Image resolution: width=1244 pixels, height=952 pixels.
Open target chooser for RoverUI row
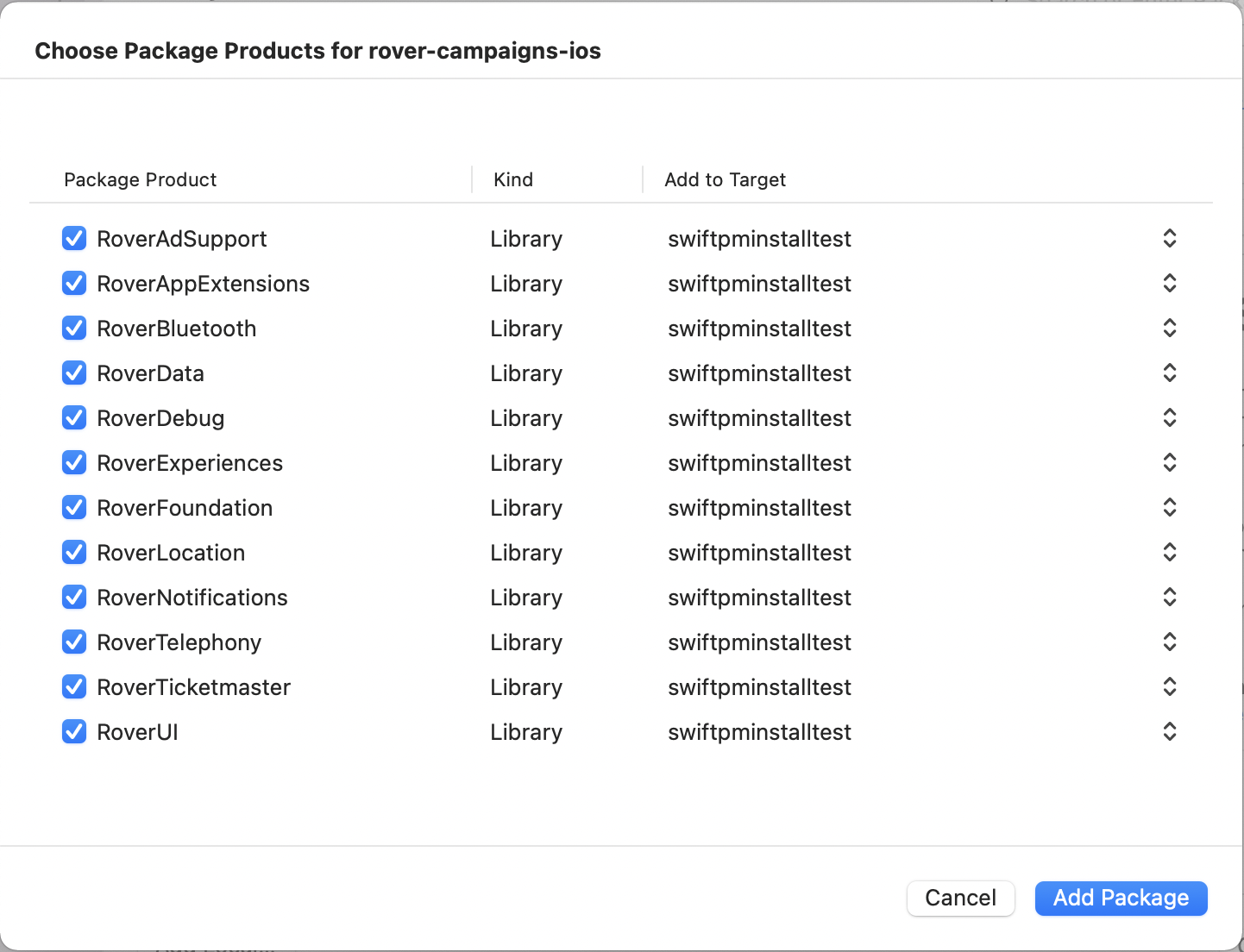(1169, 732)
